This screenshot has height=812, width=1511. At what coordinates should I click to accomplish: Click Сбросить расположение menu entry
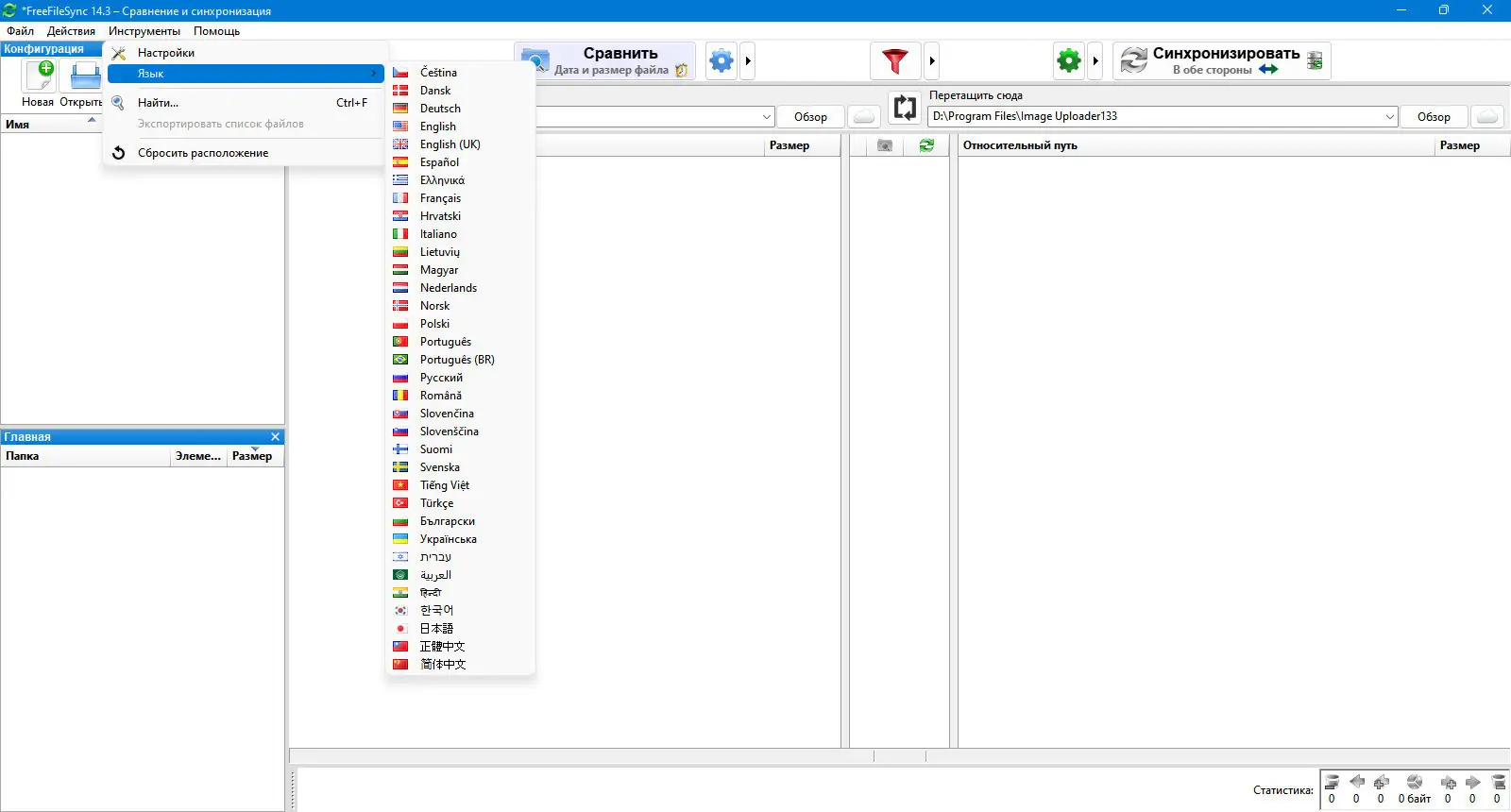246,153
